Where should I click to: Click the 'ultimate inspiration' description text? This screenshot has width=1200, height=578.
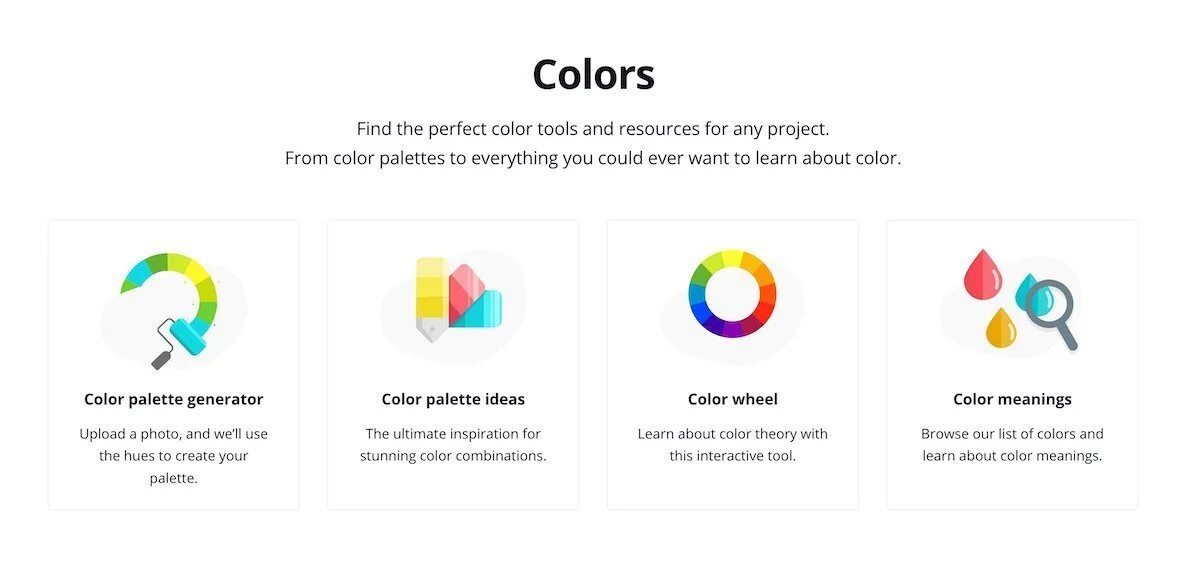[x=453, y=445]
